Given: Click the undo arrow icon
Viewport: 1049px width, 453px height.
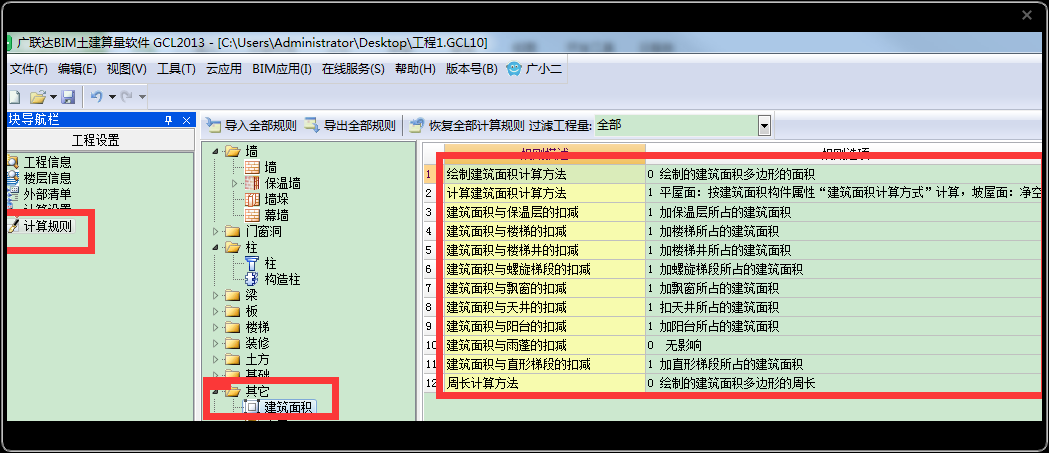Looking at the screenshot, I should pos(96,97).
